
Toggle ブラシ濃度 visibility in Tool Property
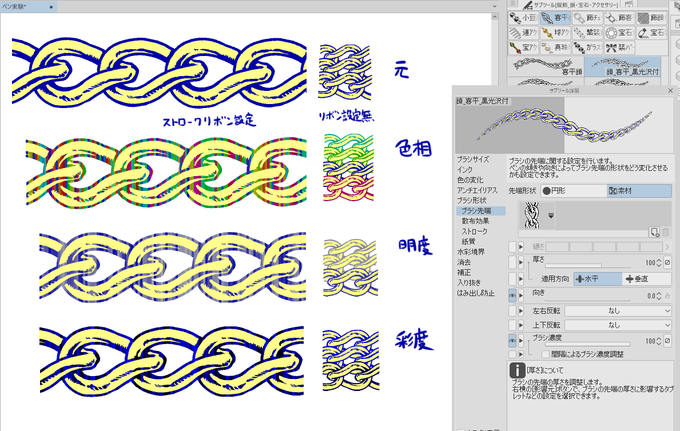pos(512,341)
